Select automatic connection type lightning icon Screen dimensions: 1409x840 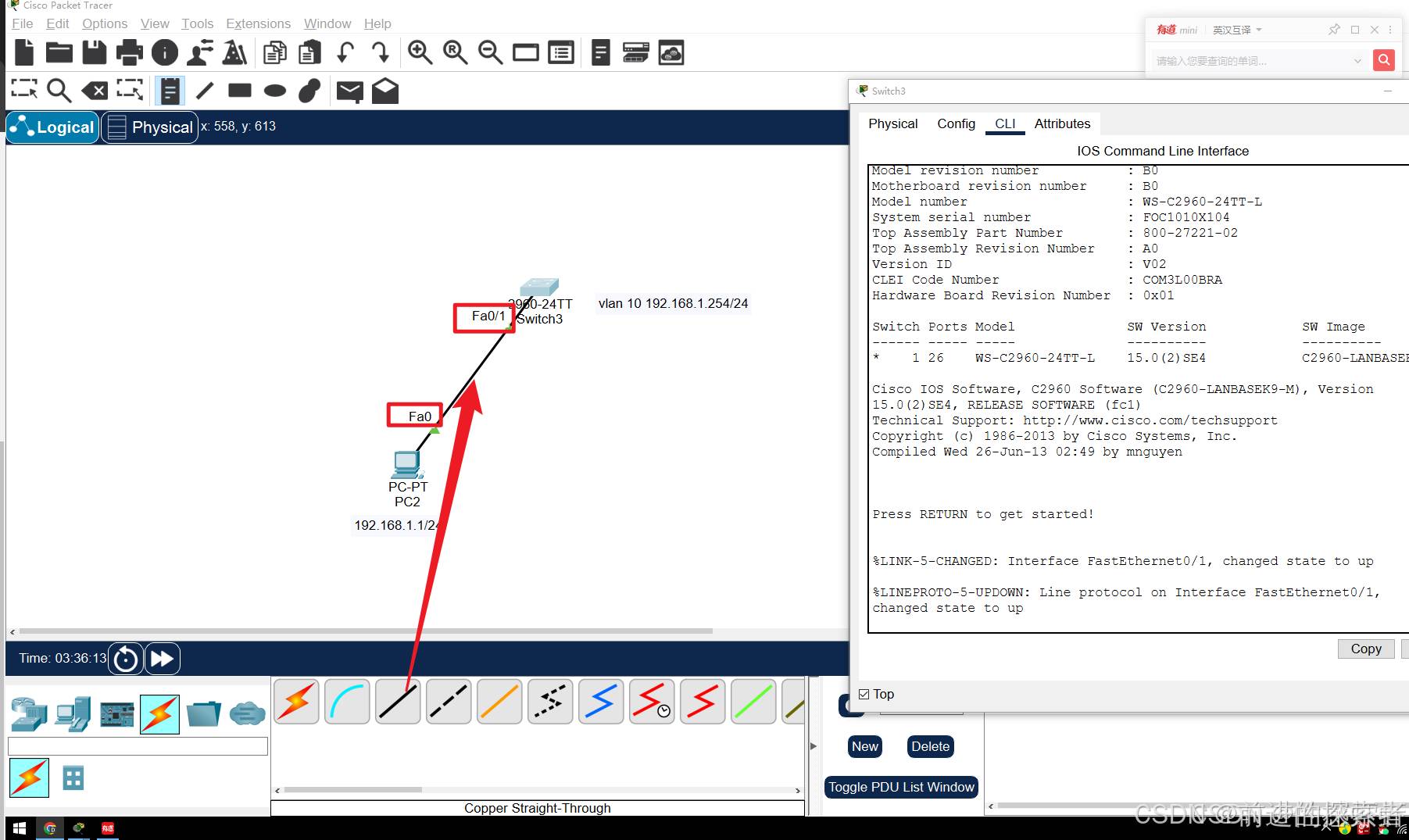click(296, 701)
